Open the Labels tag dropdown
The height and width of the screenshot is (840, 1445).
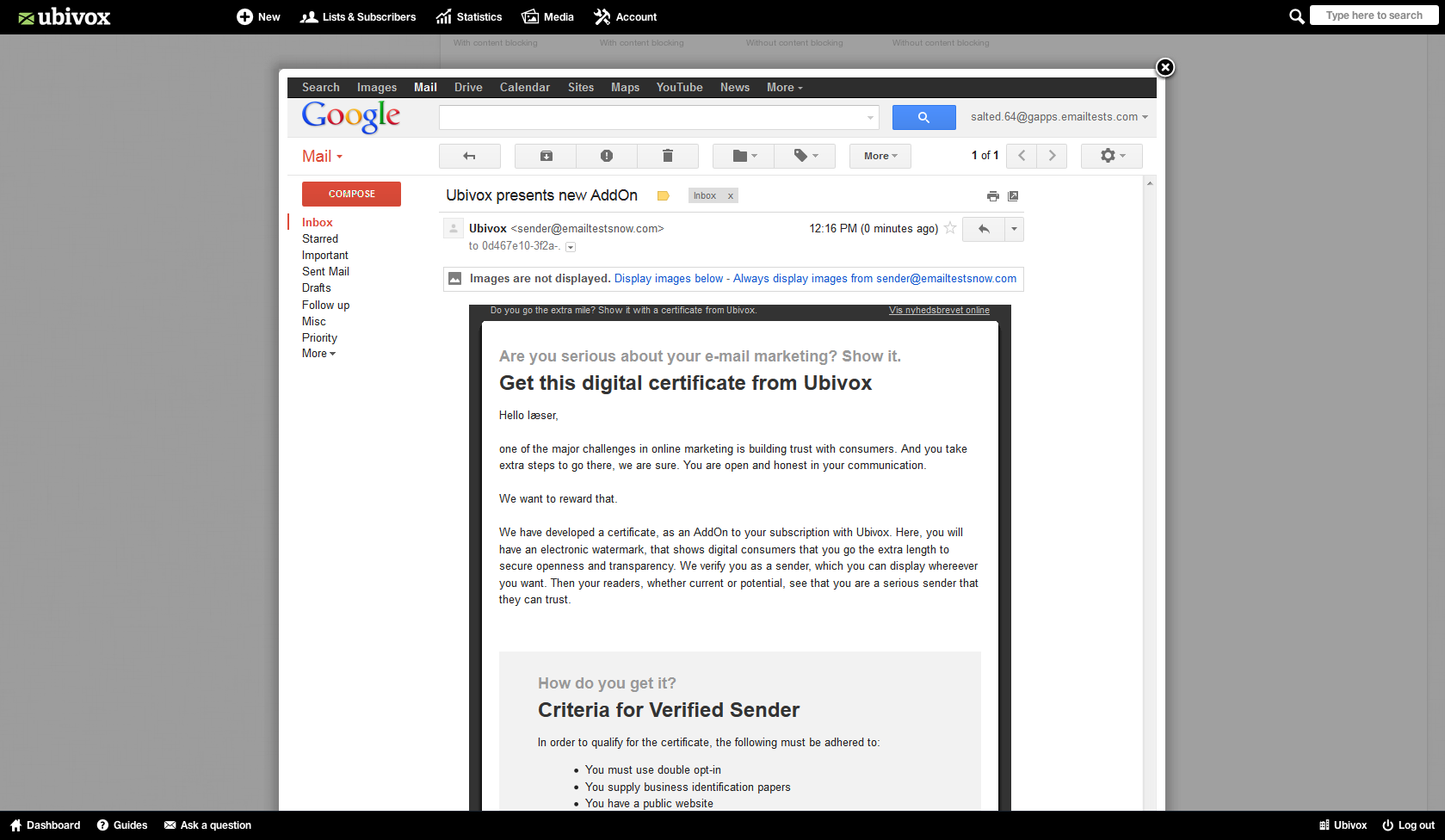805,156
